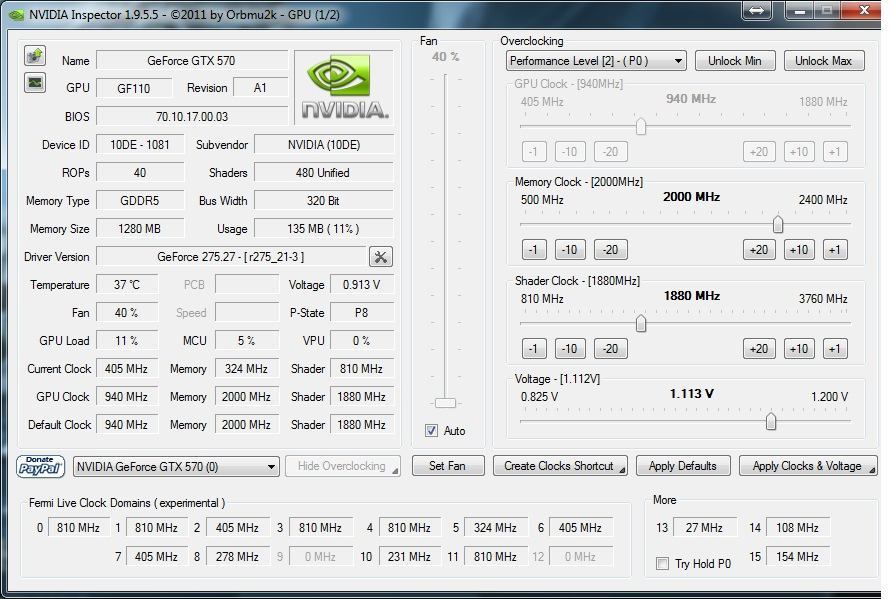Increase Memory Clock by 1

835,250
